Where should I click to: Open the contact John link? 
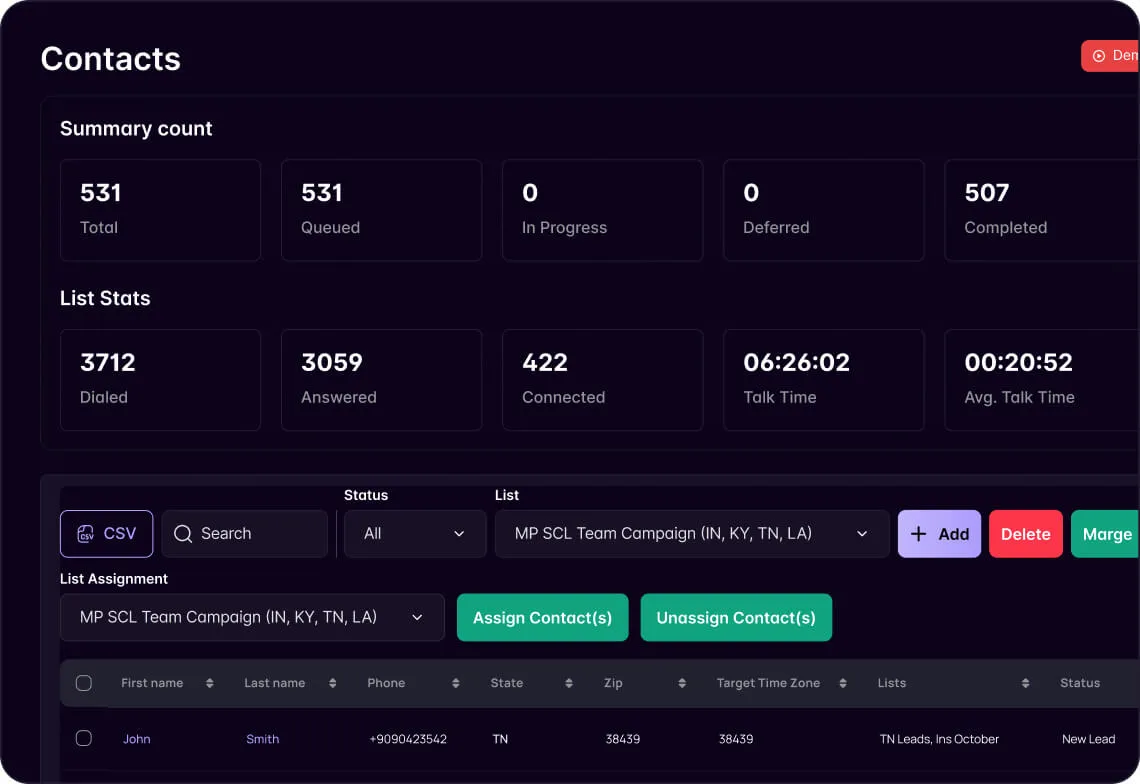tap(136, 738)
